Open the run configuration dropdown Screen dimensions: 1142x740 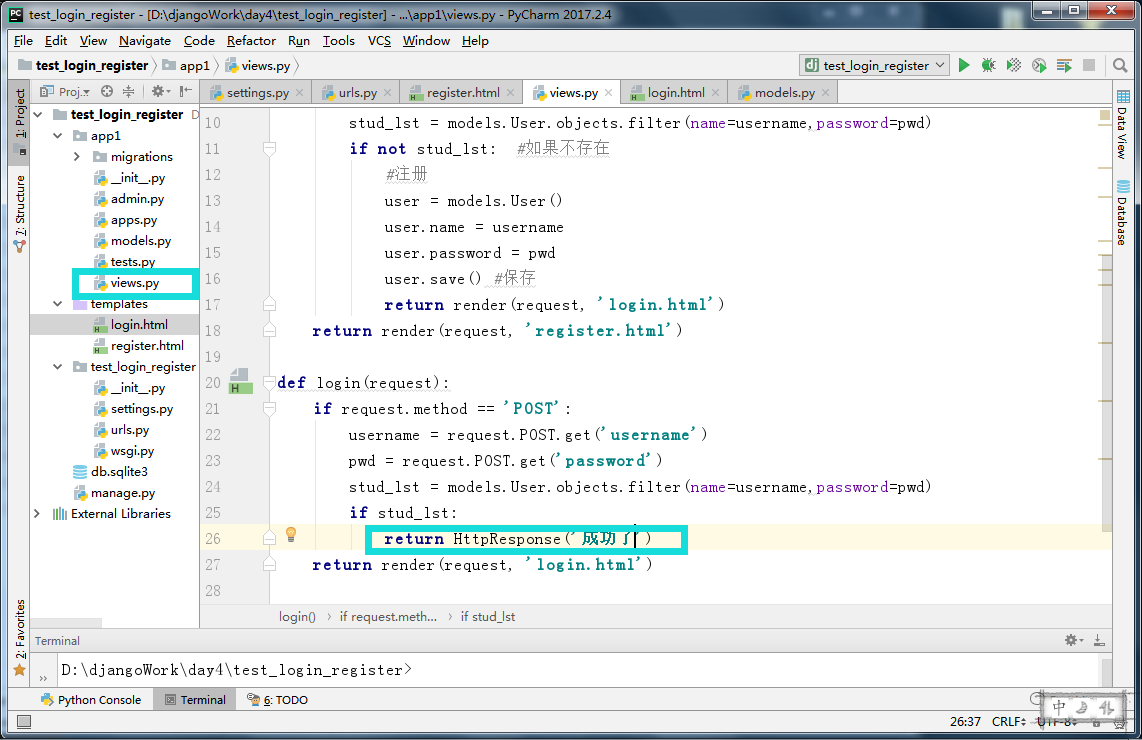(x=874, y=66)
